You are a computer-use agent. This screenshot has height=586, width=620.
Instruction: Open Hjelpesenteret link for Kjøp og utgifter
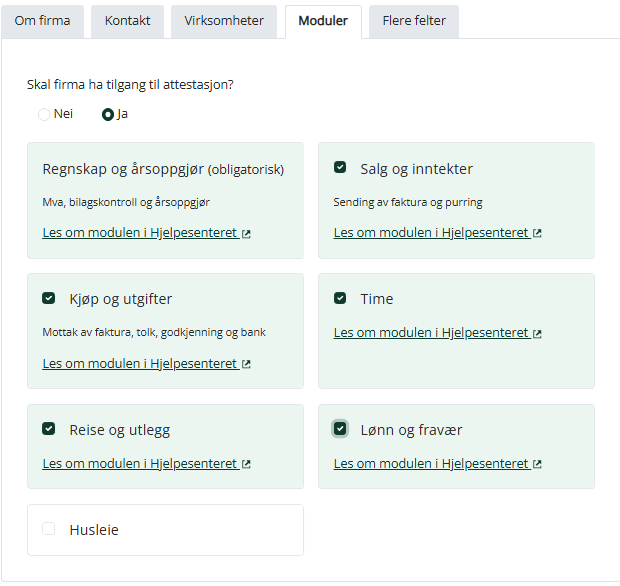click(x=147, y=364)
